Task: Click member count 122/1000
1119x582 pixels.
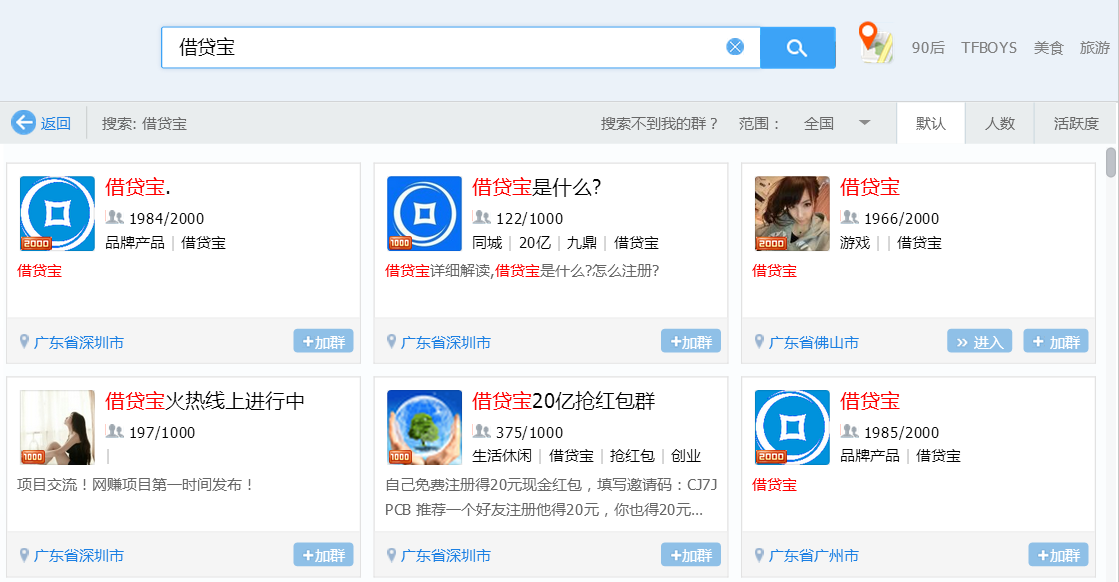Action: [x=530, y=218]
